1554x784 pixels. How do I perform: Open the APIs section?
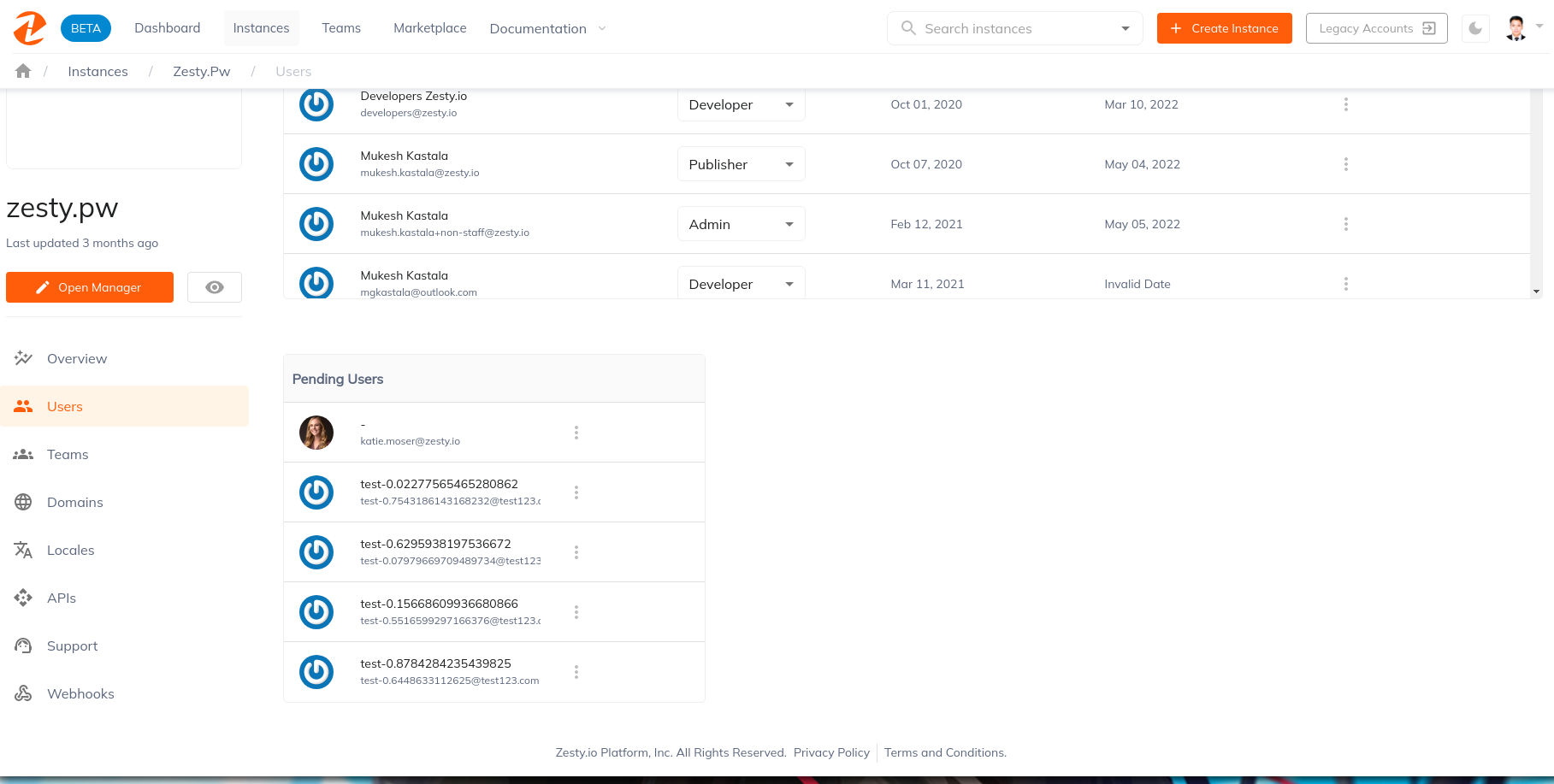point(61,598)
